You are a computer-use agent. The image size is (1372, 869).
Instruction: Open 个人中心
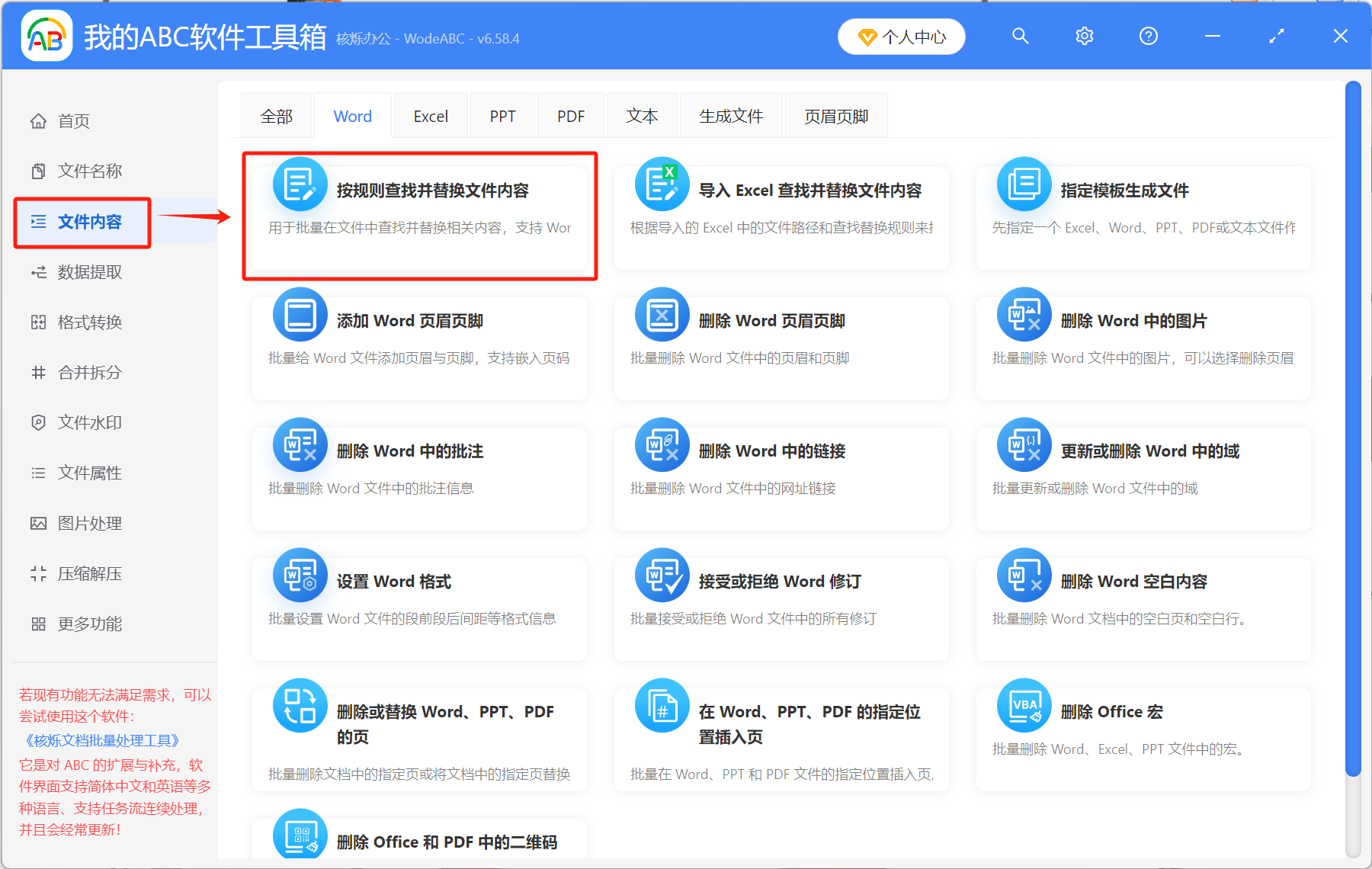point(901,36)
